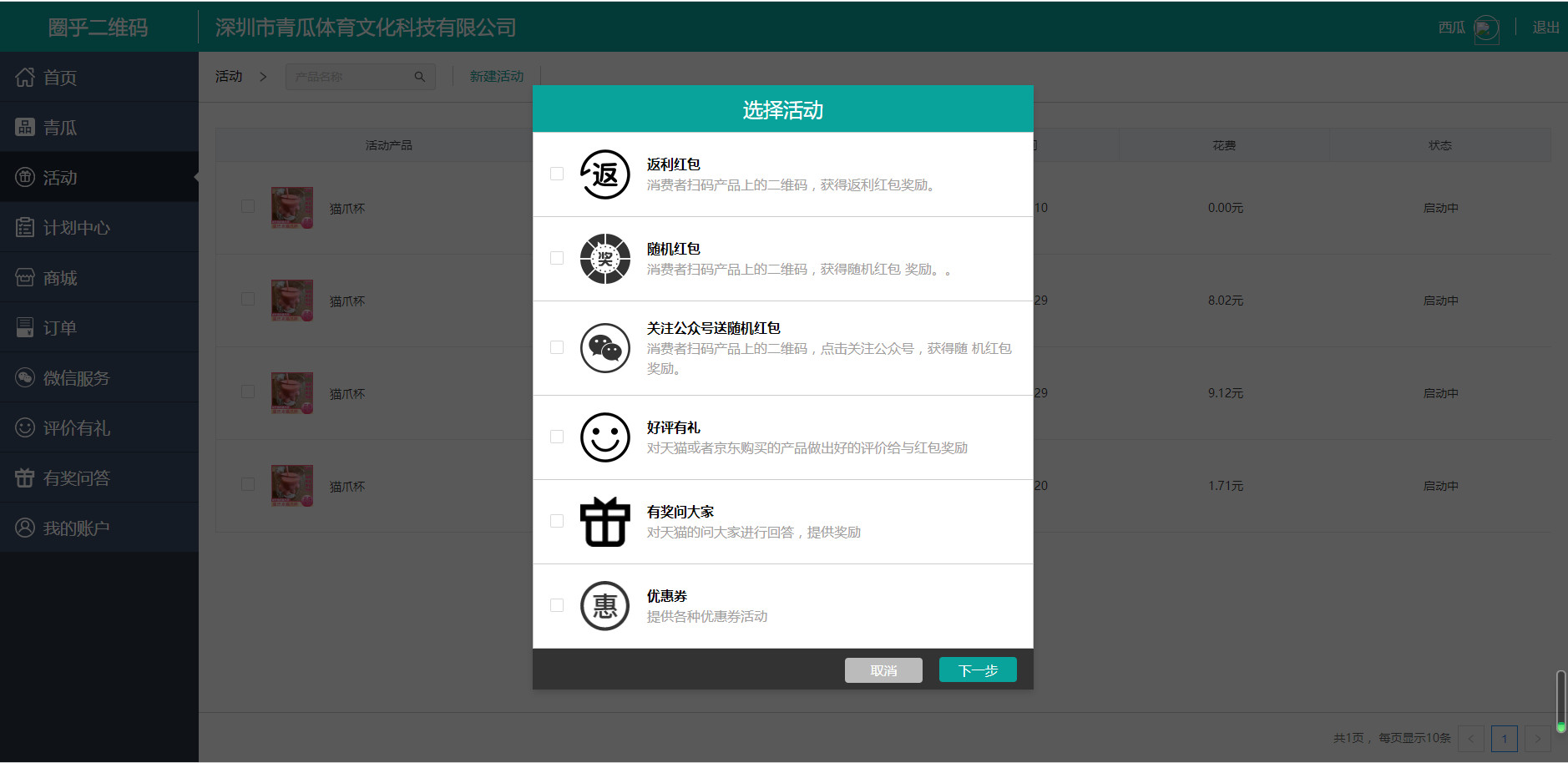Enable the 随机红包 option
Viewport: 1568px width, 763px height.
(556, 258)
